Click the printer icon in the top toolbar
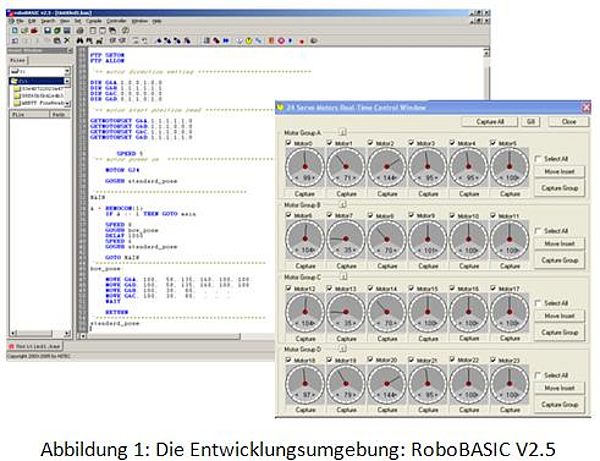This screenshot has width=600, height=461. click(80, 30)
